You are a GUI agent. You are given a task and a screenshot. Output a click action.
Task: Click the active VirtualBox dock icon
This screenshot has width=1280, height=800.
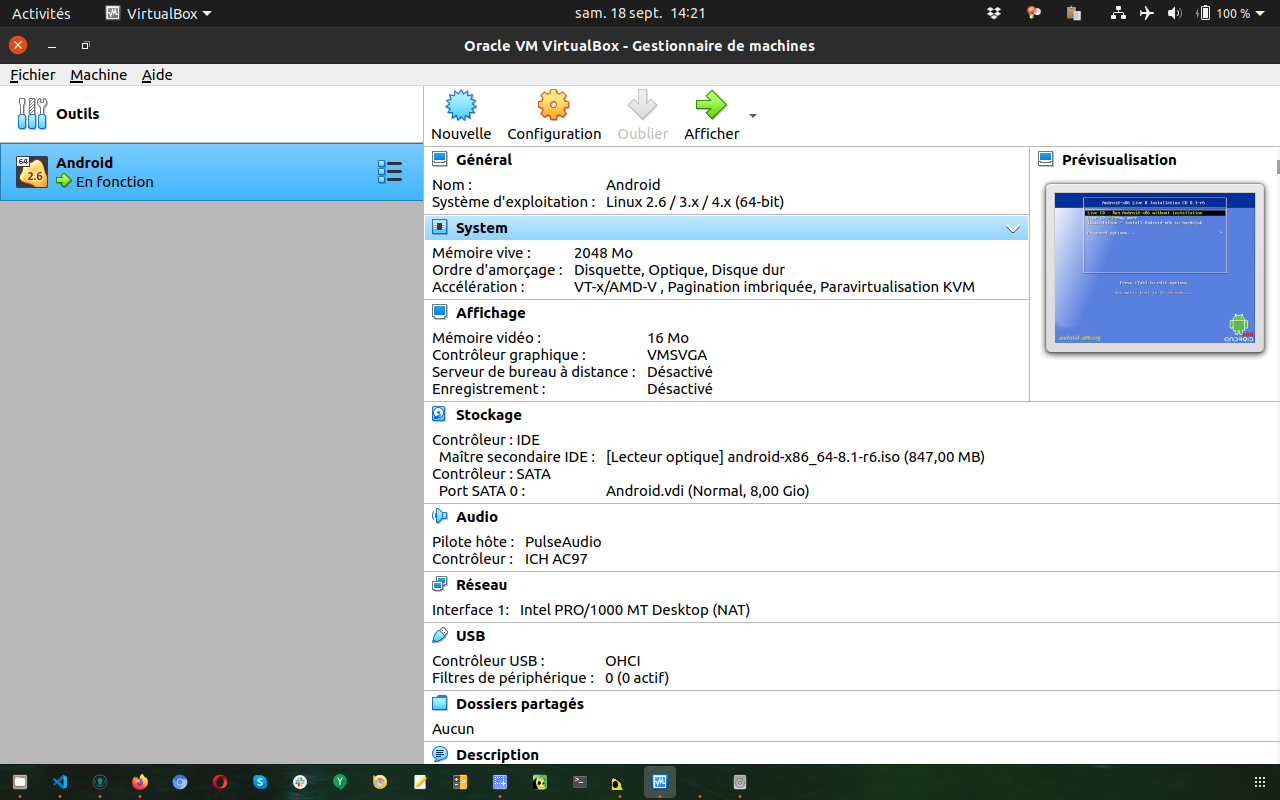[x=660, y=782]
